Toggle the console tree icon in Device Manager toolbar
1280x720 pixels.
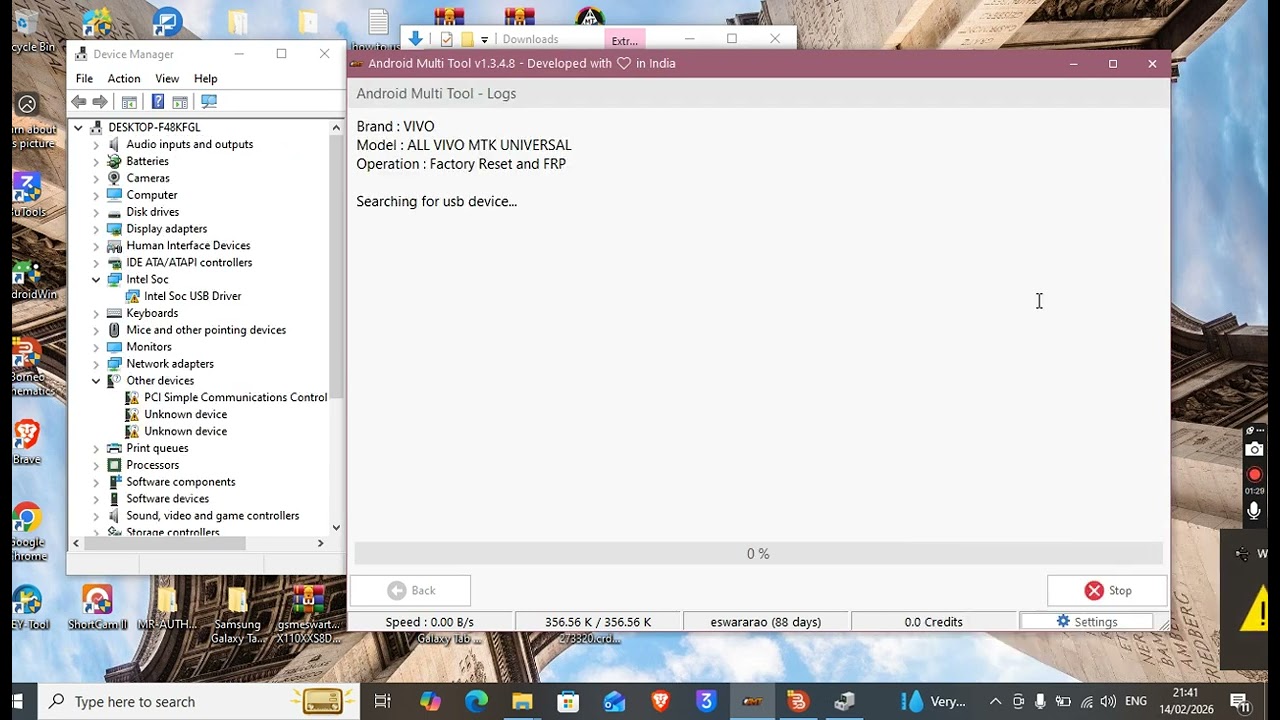pos(129,102)
